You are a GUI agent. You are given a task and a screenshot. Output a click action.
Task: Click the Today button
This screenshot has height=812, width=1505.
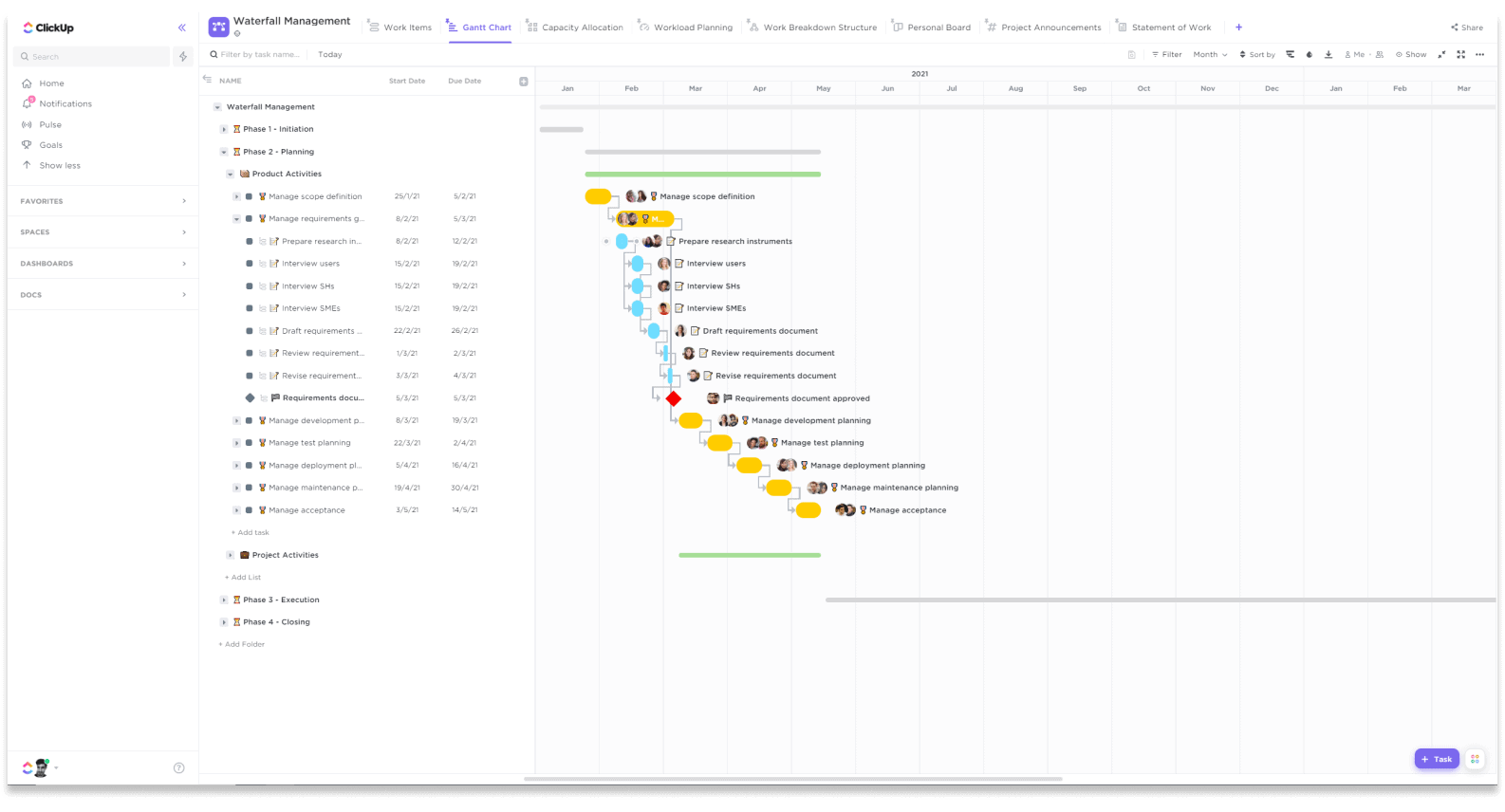click(x=330, y=55)
